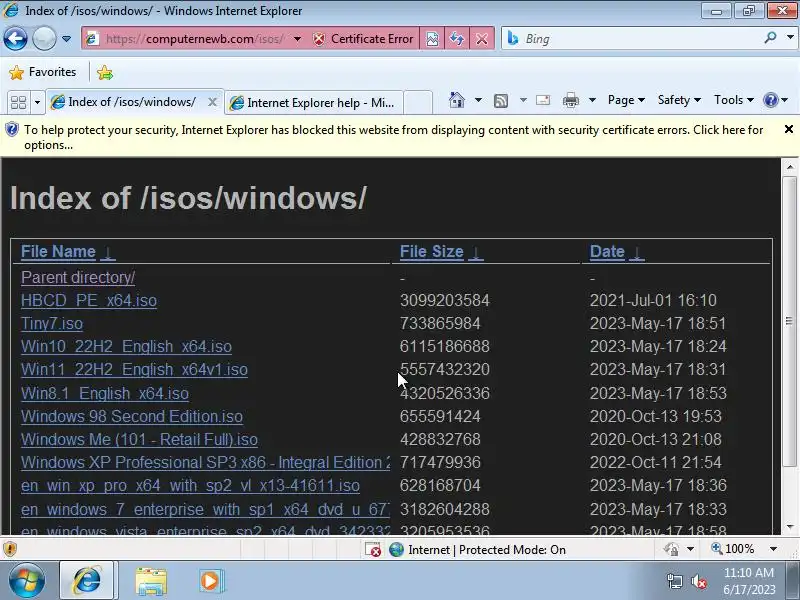Click the RSS feeds icon

click(x=501, y=101)
